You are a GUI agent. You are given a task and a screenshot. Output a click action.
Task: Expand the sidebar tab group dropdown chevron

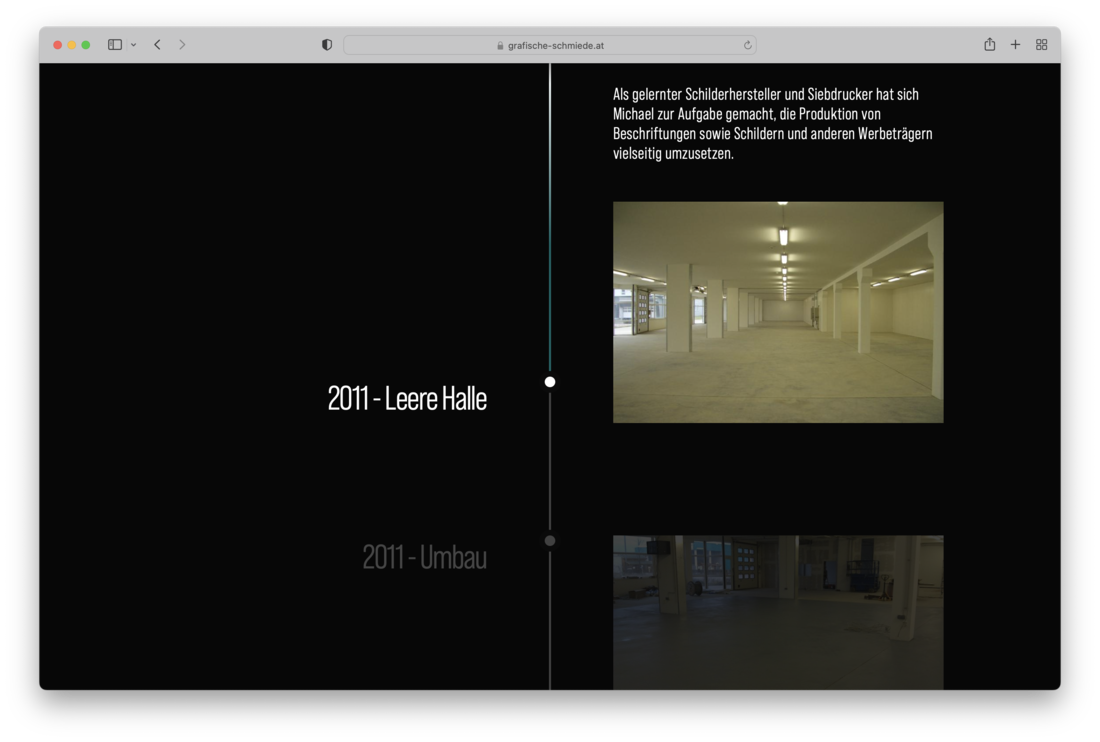pyautogui.click(x=134, y=45)
